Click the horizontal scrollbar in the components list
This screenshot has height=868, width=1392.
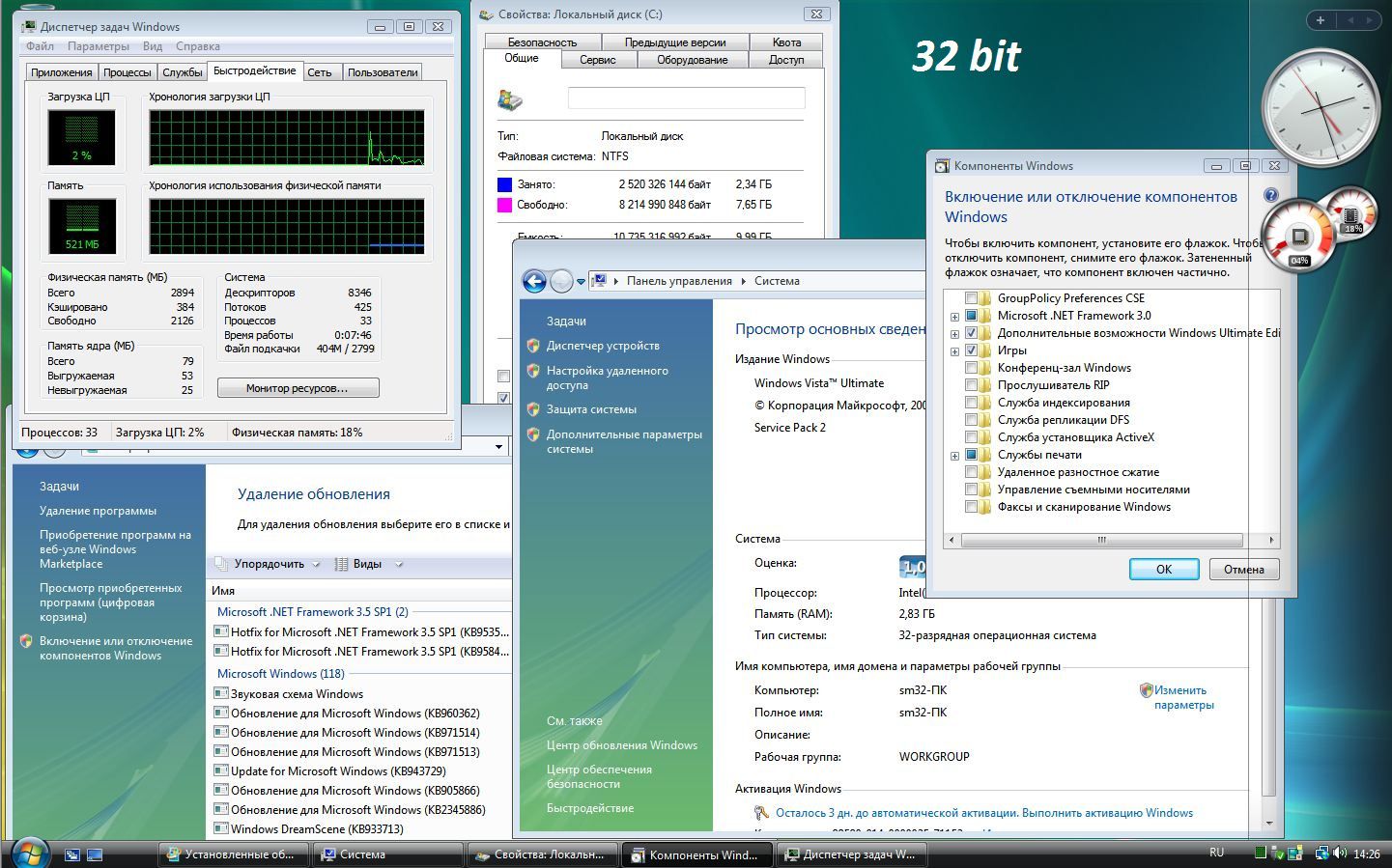point(1101,541)
